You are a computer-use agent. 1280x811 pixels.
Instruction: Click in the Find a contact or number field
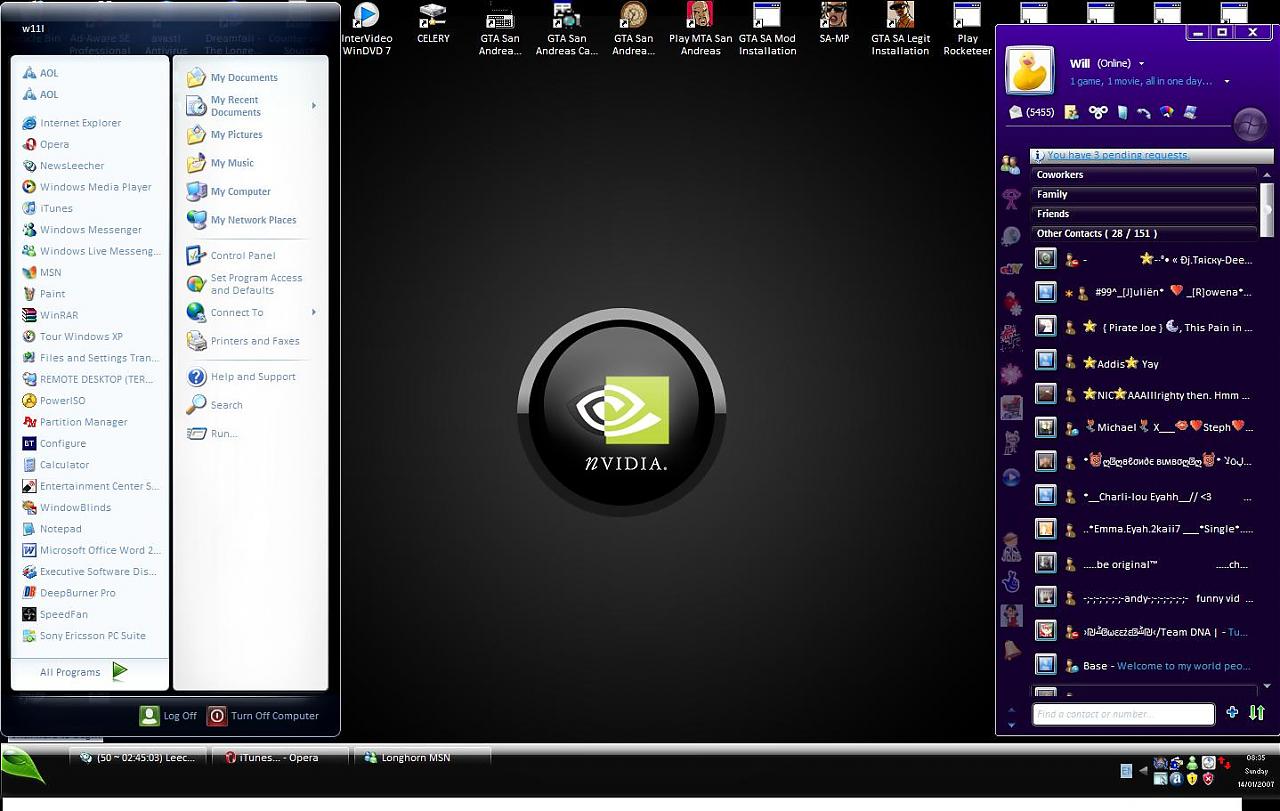[x=1123, y=714]
